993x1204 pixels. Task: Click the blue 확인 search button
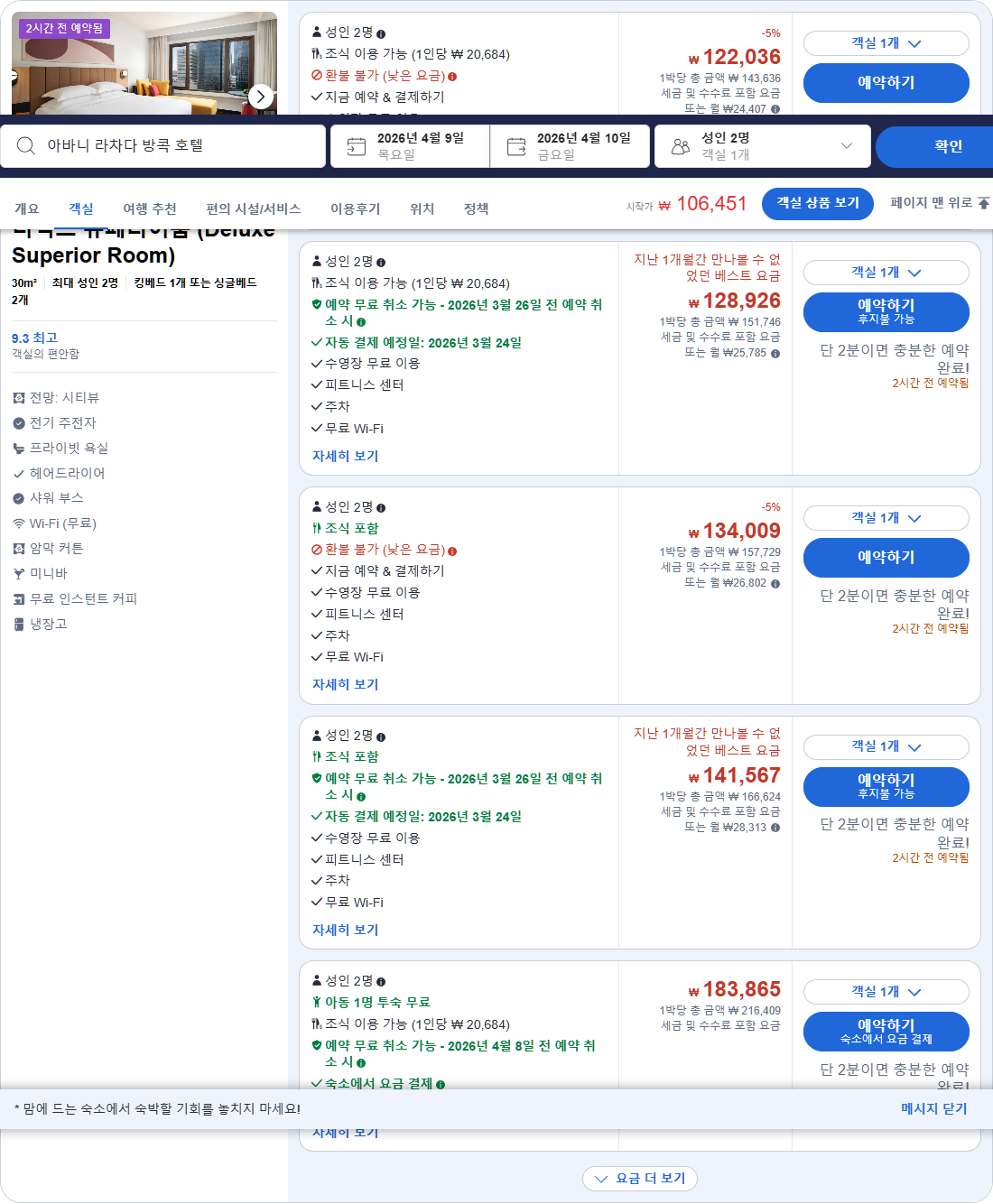click(x=936, y=146)
